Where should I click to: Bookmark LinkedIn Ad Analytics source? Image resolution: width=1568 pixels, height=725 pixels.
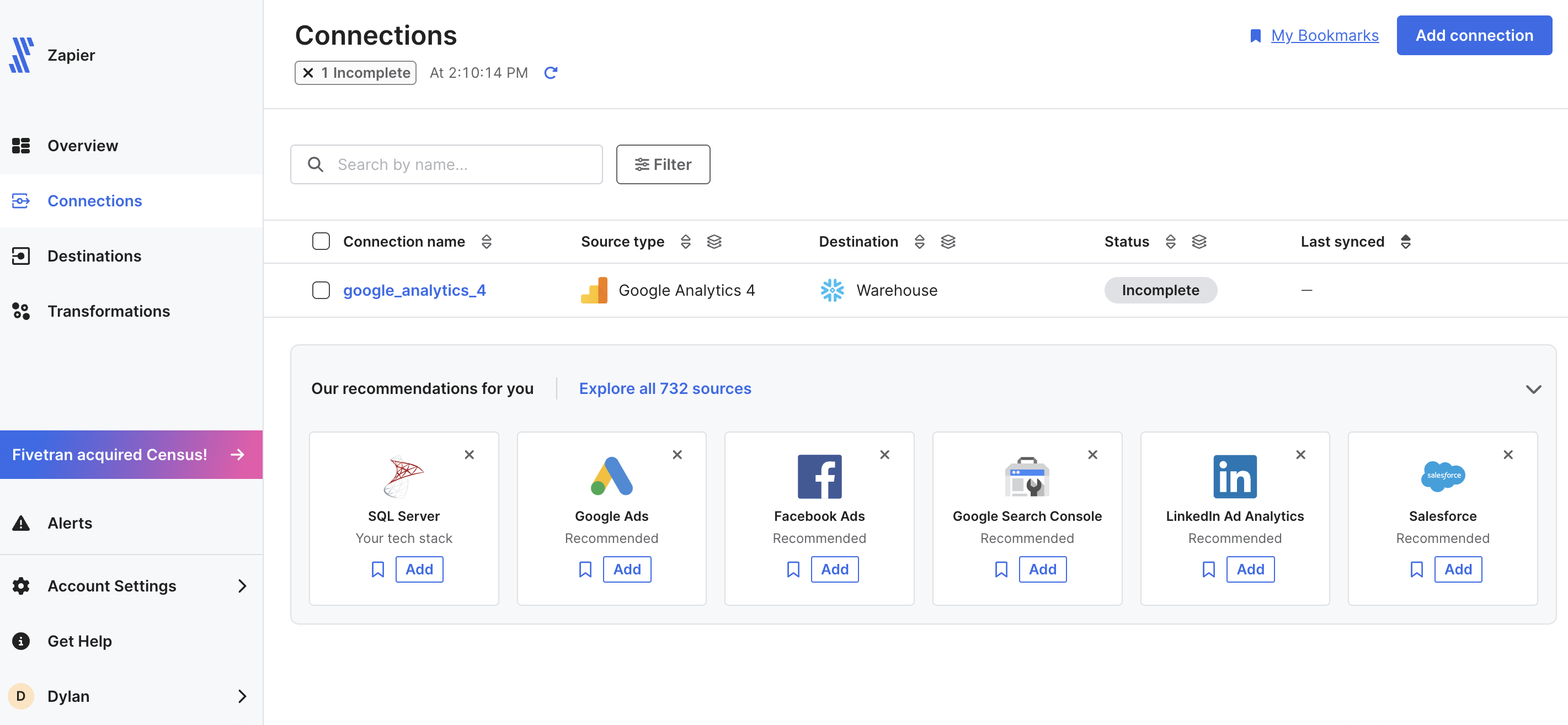click(1208, 569)
